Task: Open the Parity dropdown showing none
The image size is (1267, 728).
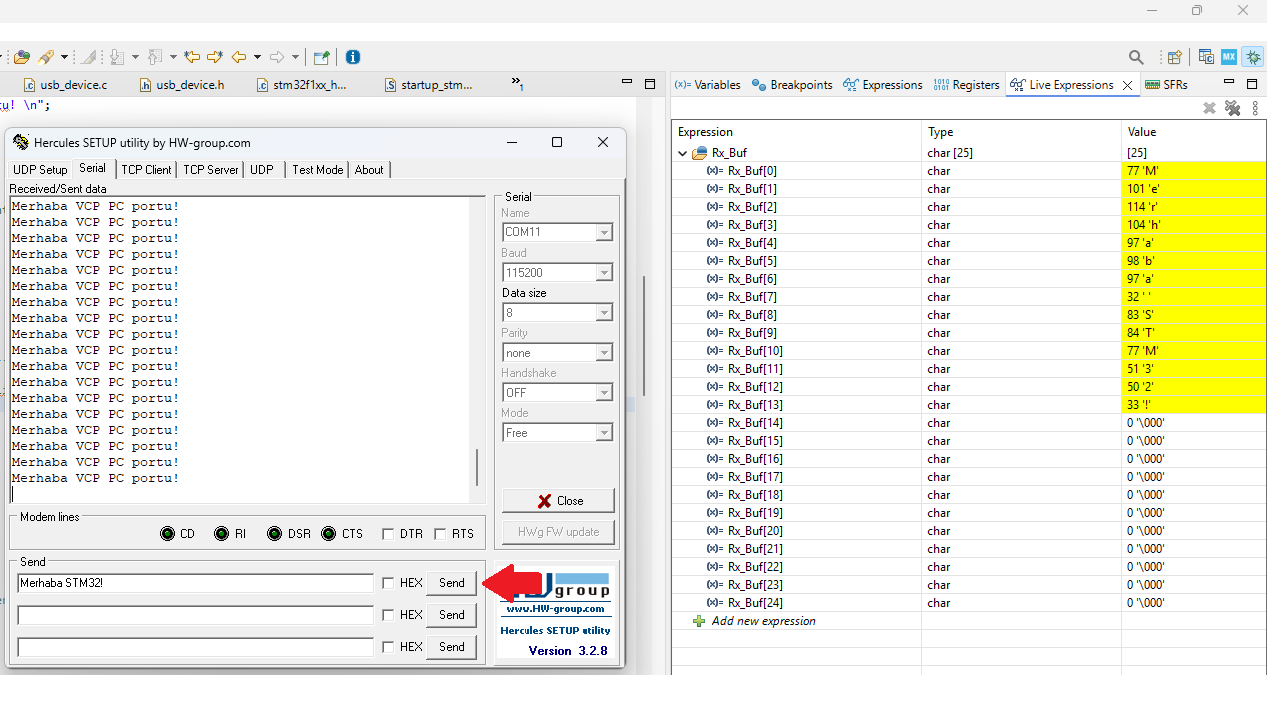Action: [604, 352]
